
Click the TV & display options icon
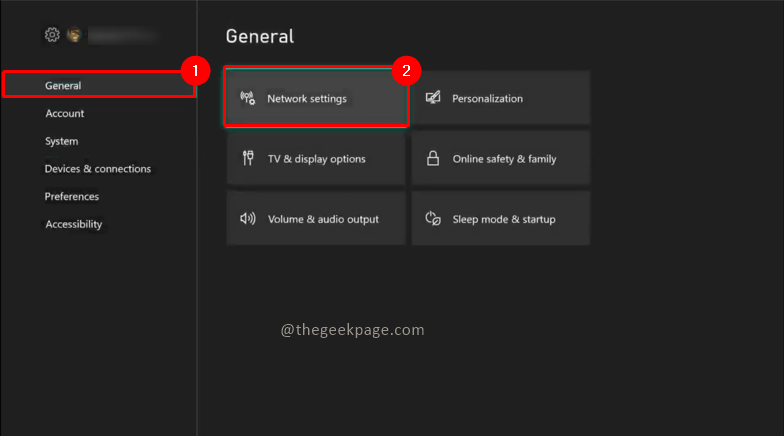point(248,158)
